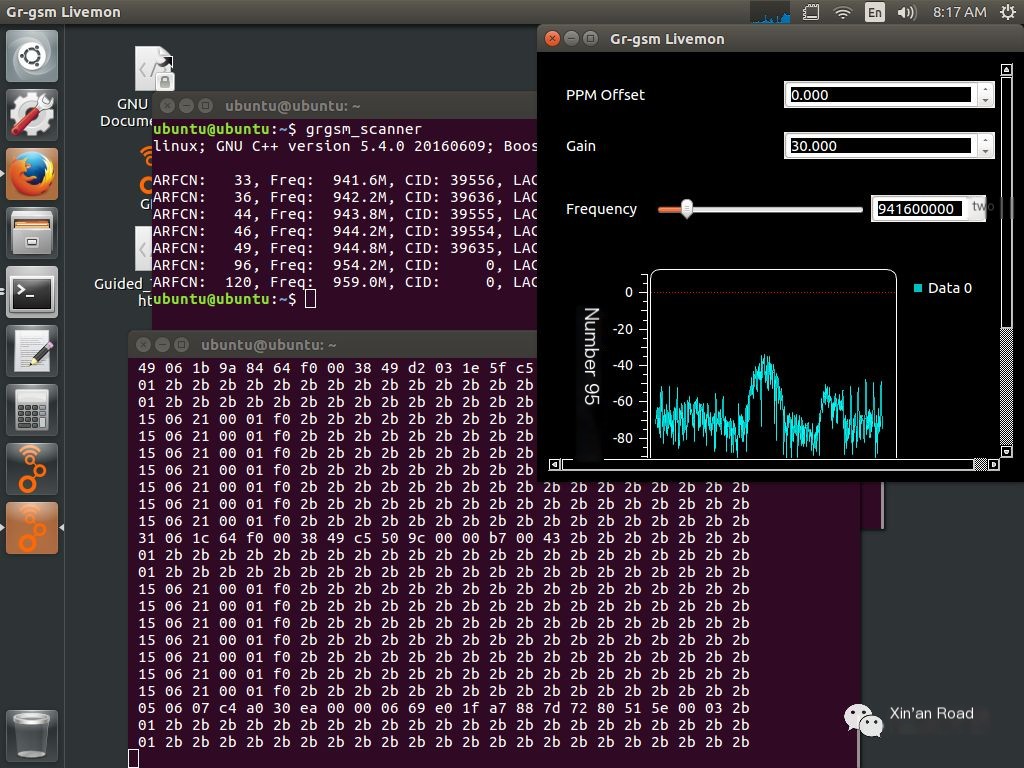
Task: Click Livemon vertical scrollbar up arrow
Action: click(1006, 69)
